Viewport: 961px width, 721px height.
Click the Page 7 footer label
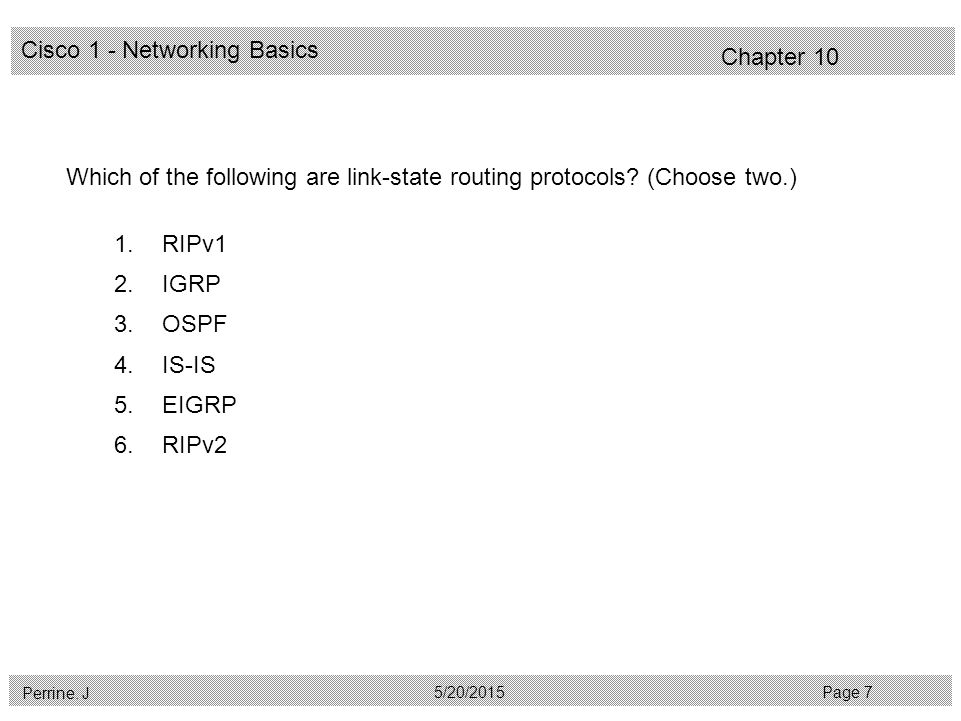(848, 692)
